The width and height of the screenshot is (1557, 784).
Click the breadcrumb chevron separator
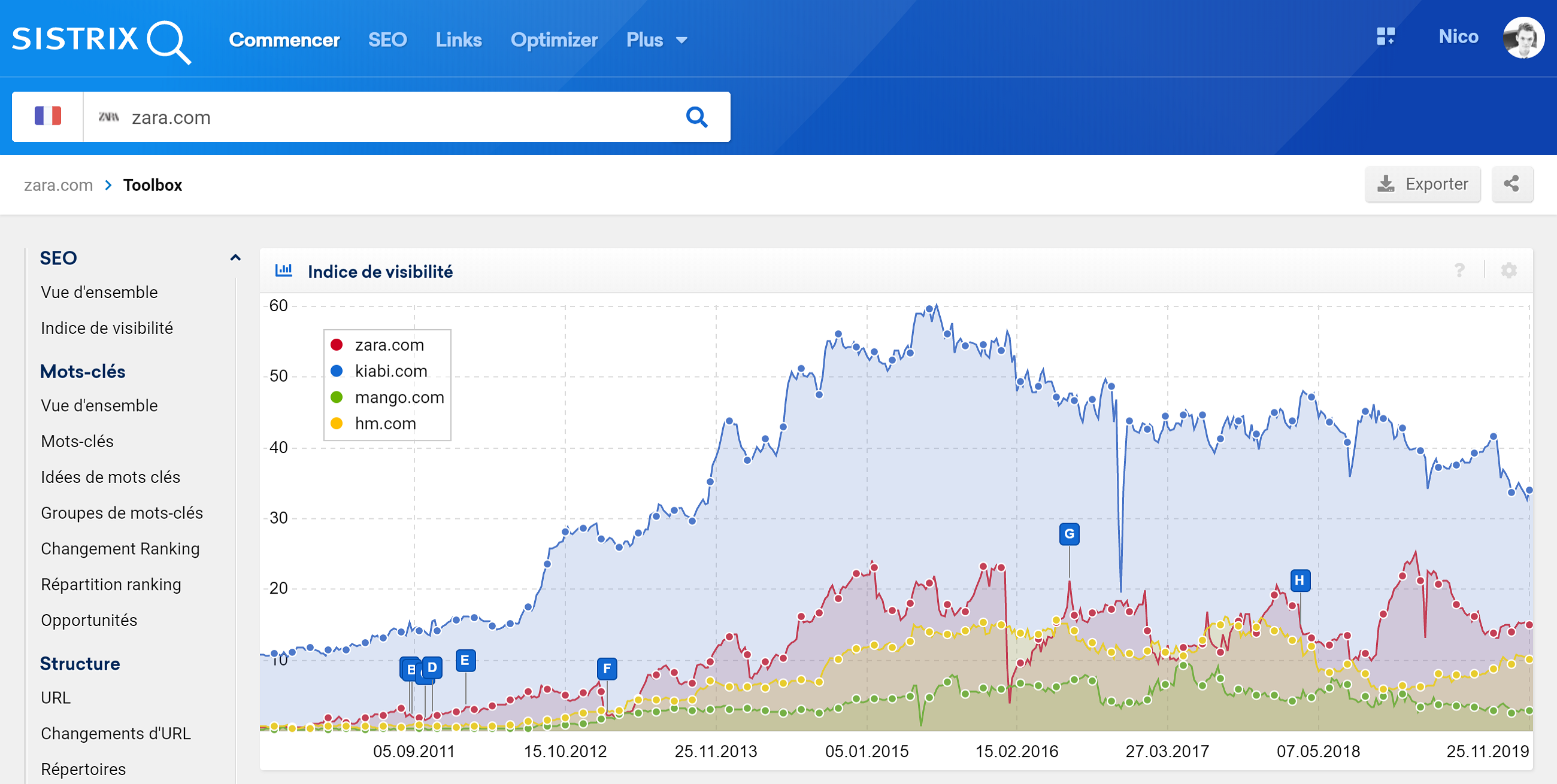(x=108, y=185)
